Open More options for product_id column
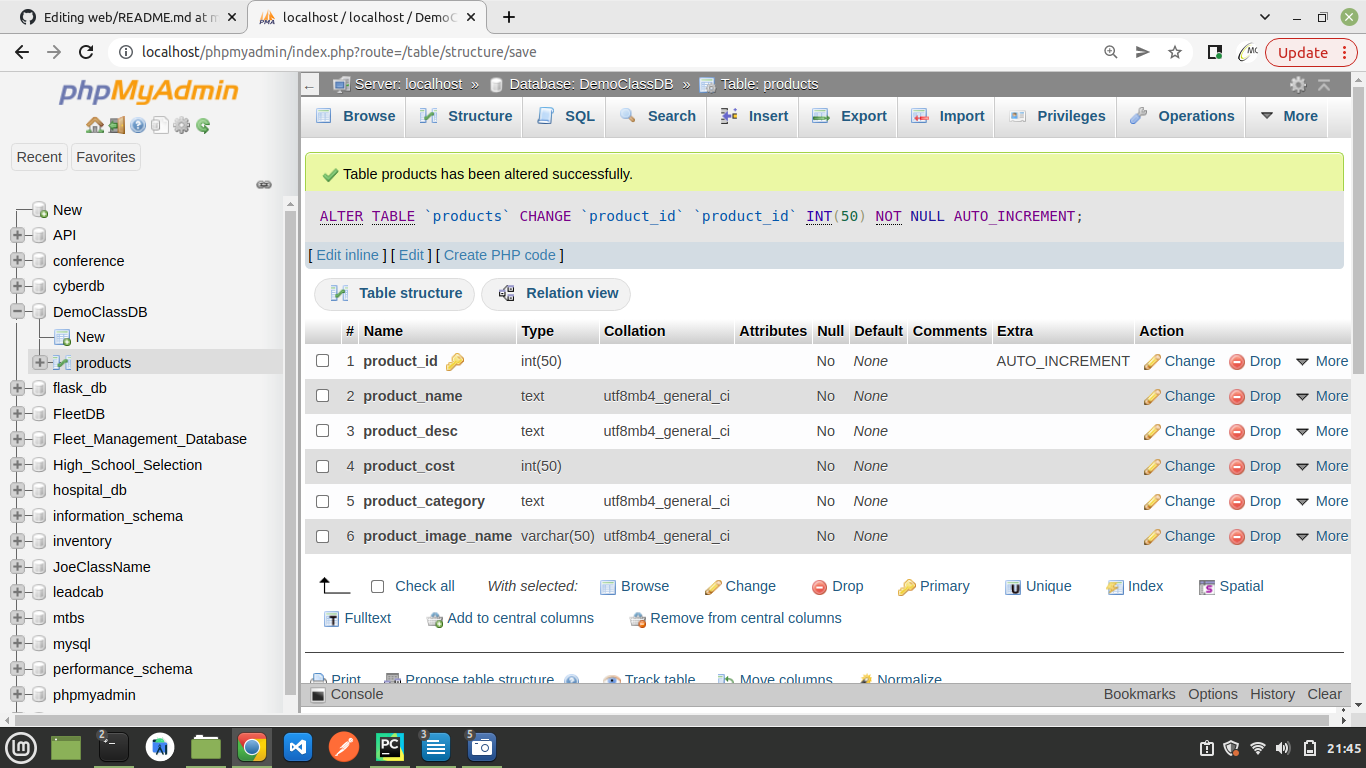 [x=1321, y=361]
